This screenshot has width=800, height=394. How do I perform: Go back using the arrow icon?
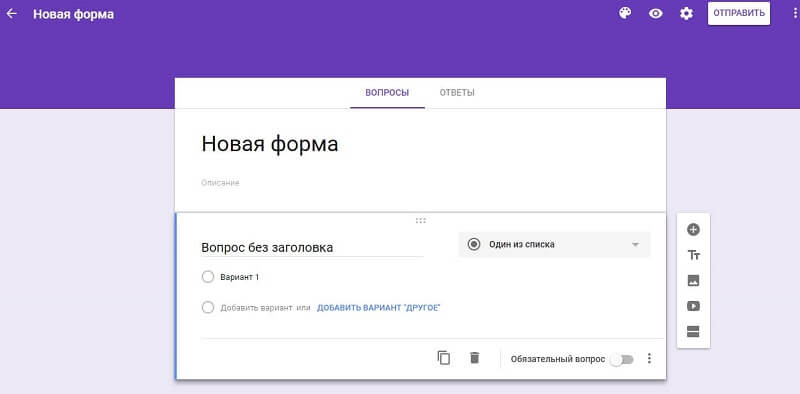[11, 14]
